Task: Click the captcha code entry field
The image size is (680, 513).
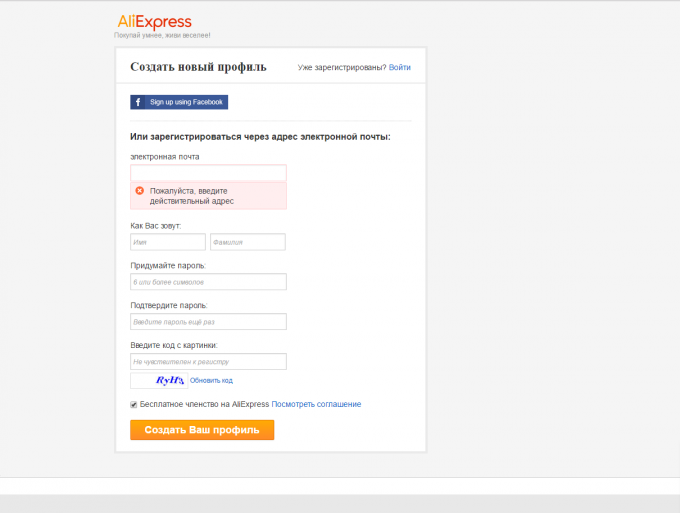Action: (208, 362)
